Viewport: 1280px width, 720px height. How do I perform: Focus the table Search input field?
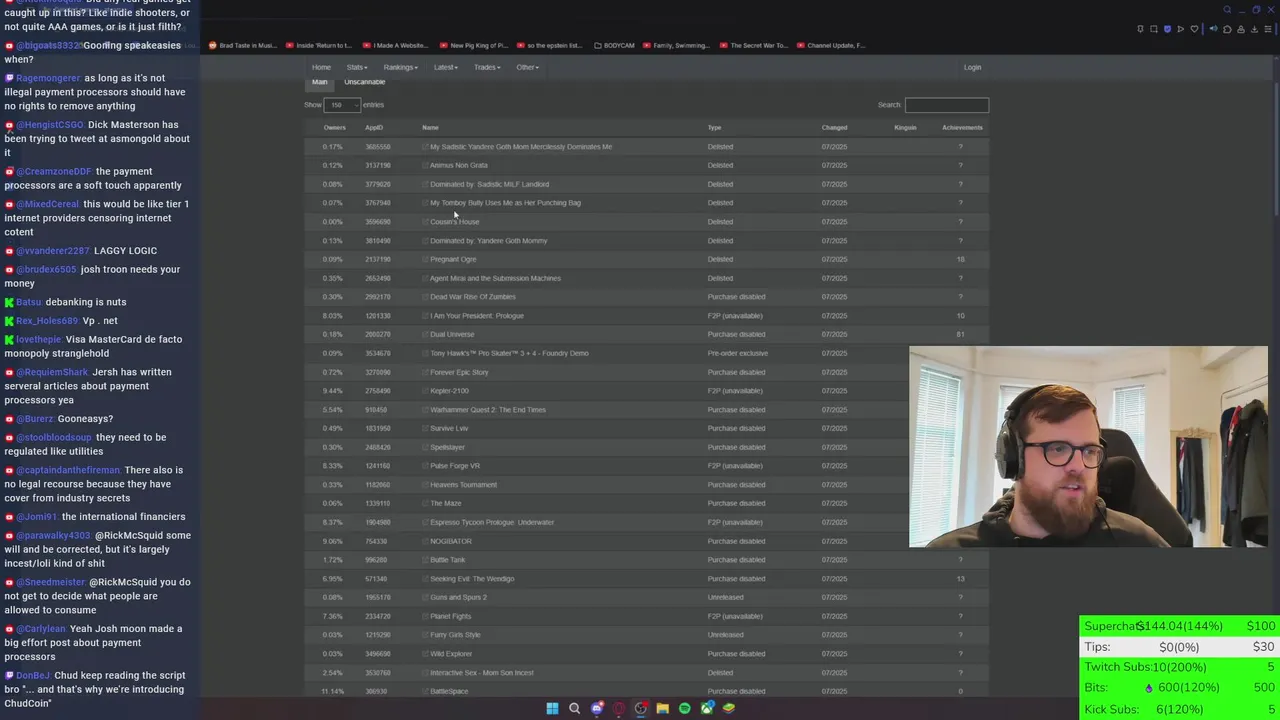point(946,105)
